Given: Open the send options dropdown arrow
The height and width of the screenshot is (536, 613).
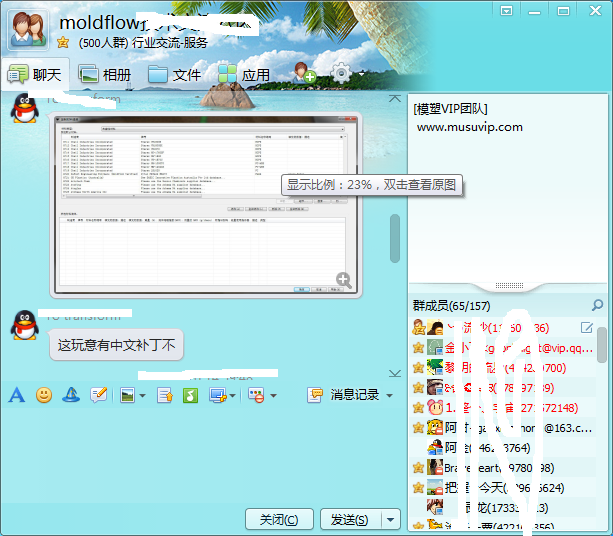Looking at the screenshot, I should [391, 519].
